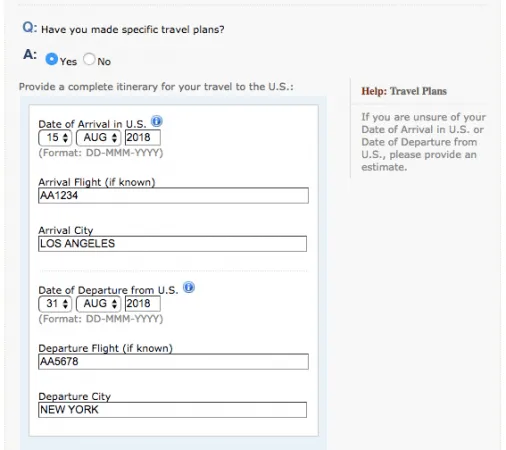Click the Date of Departure from U.S. label

pos(108,290)
